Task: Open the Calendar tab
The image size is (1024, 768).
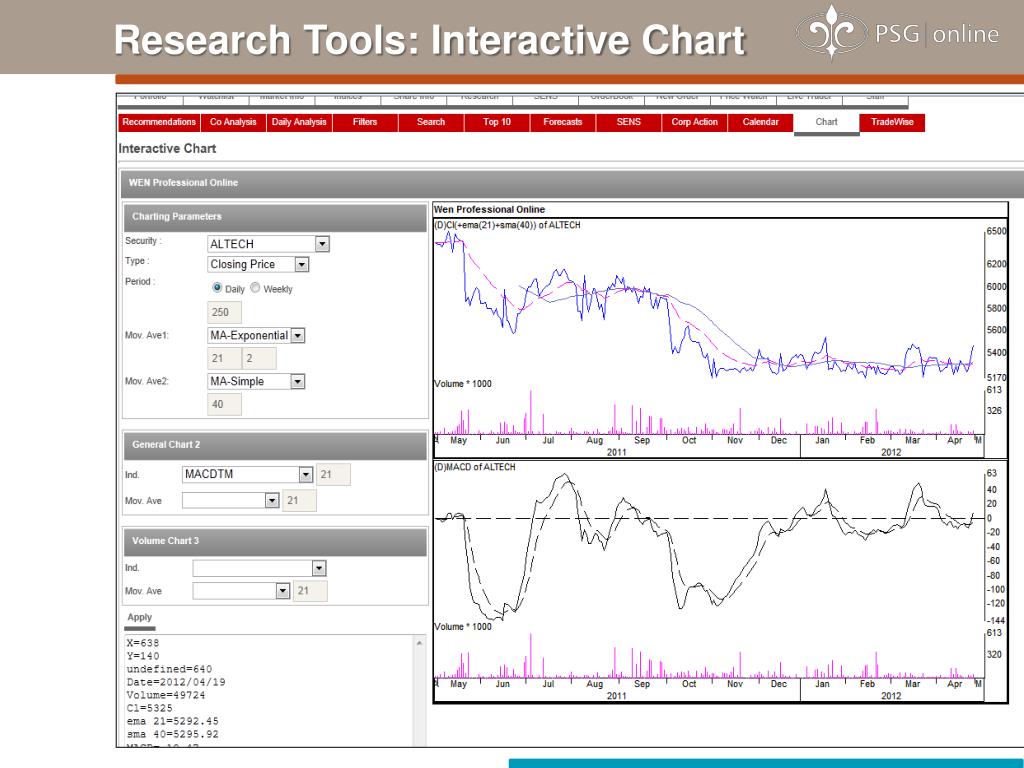Action: coord(761,122)
